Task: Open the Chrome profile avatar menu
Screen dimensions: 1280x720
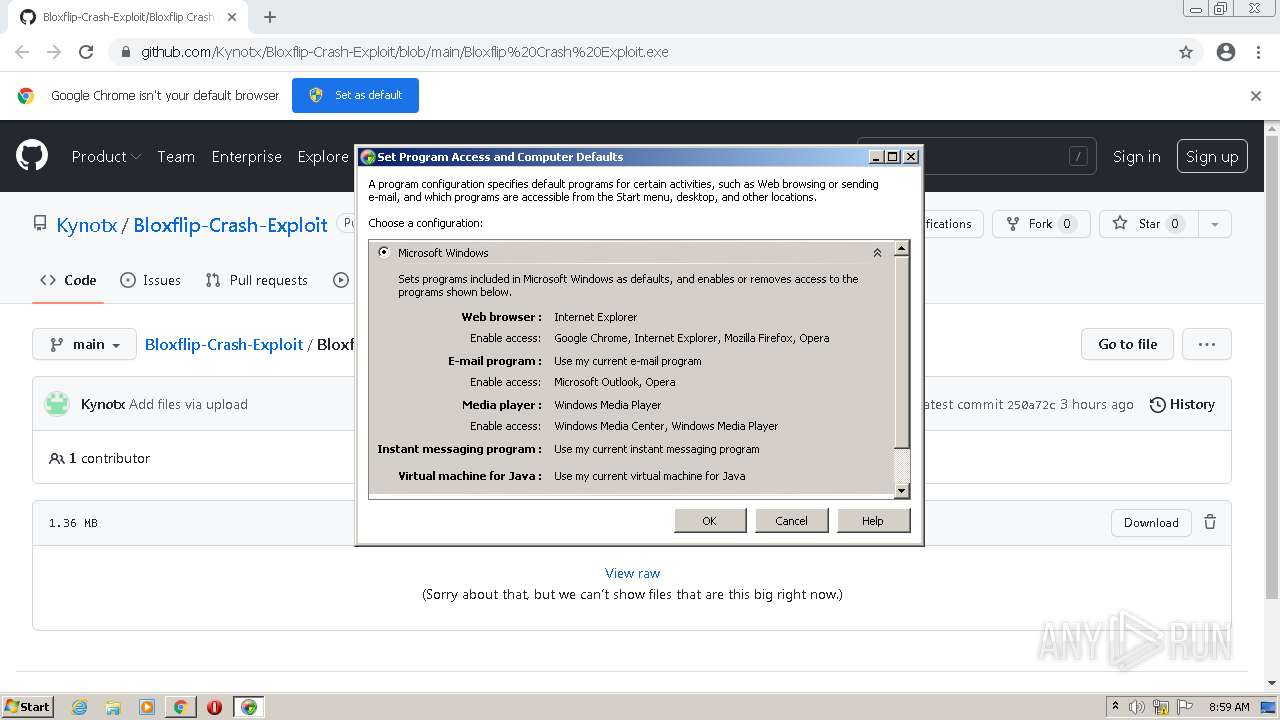Action: (x=1226, y=52)
